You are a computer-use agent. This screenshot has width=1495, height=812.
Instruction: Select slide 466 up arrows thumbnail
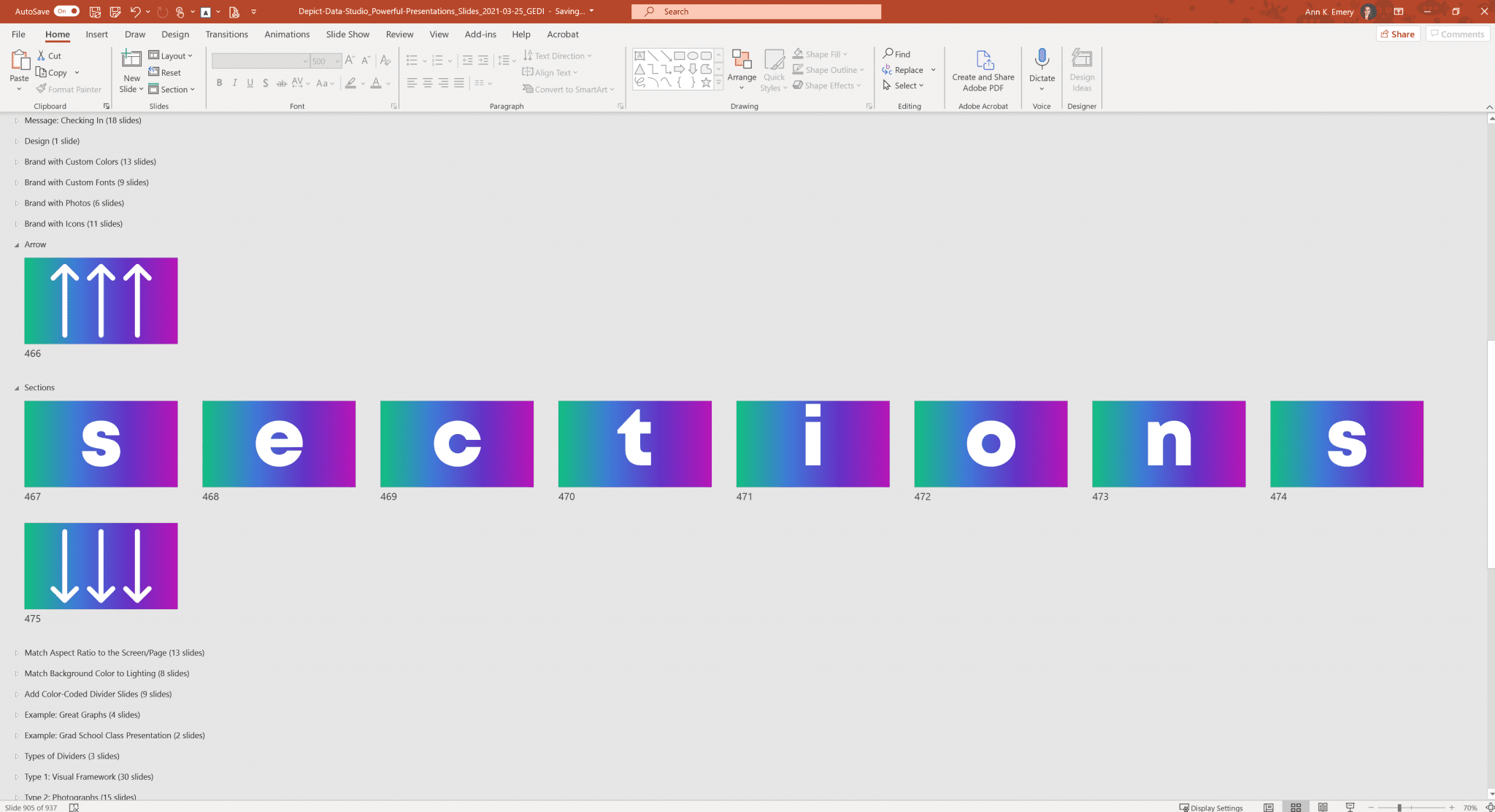point(101,301)
